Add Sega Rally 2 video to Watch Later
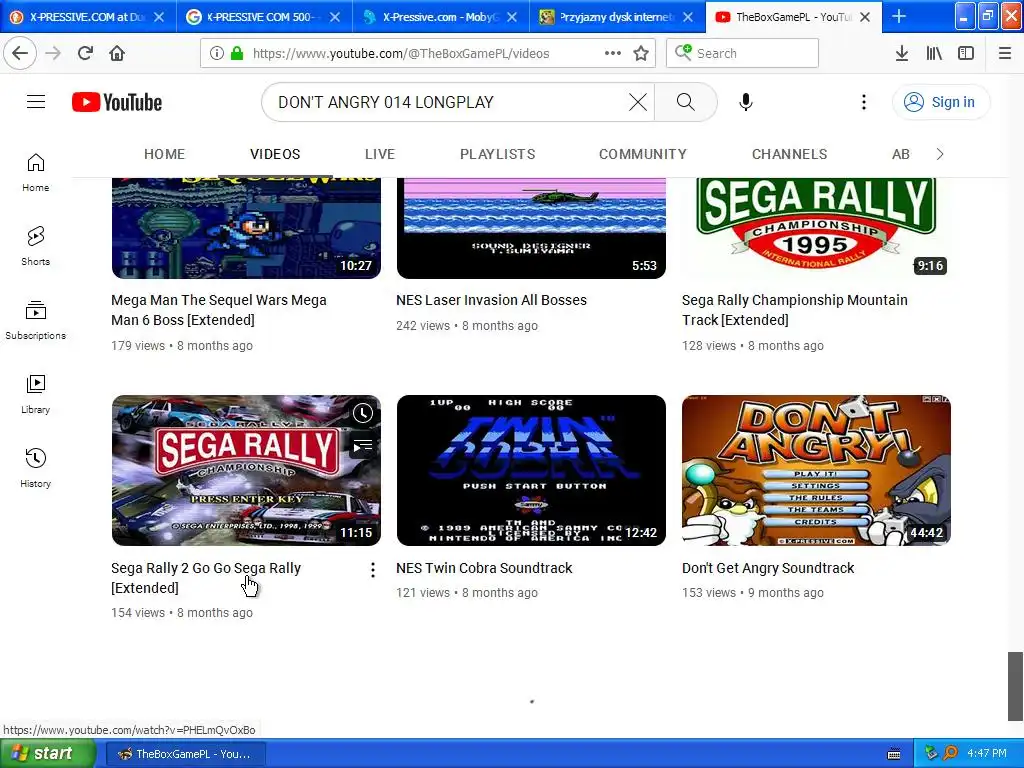This screenshot has height=768, width=1024. 362,413
